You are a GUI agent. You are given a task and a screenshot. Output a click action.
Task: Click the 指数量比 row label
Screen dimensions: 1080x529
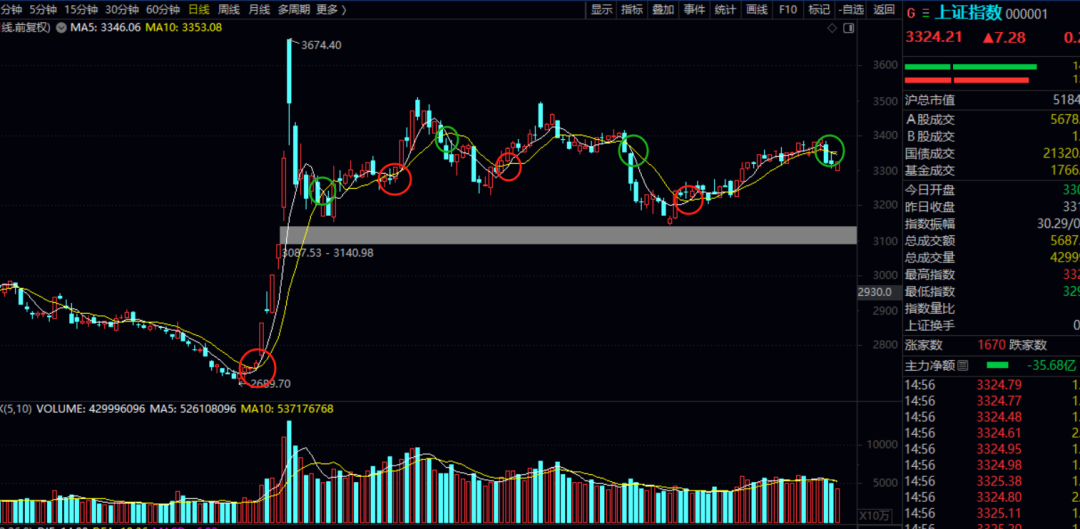pos(930,308)
